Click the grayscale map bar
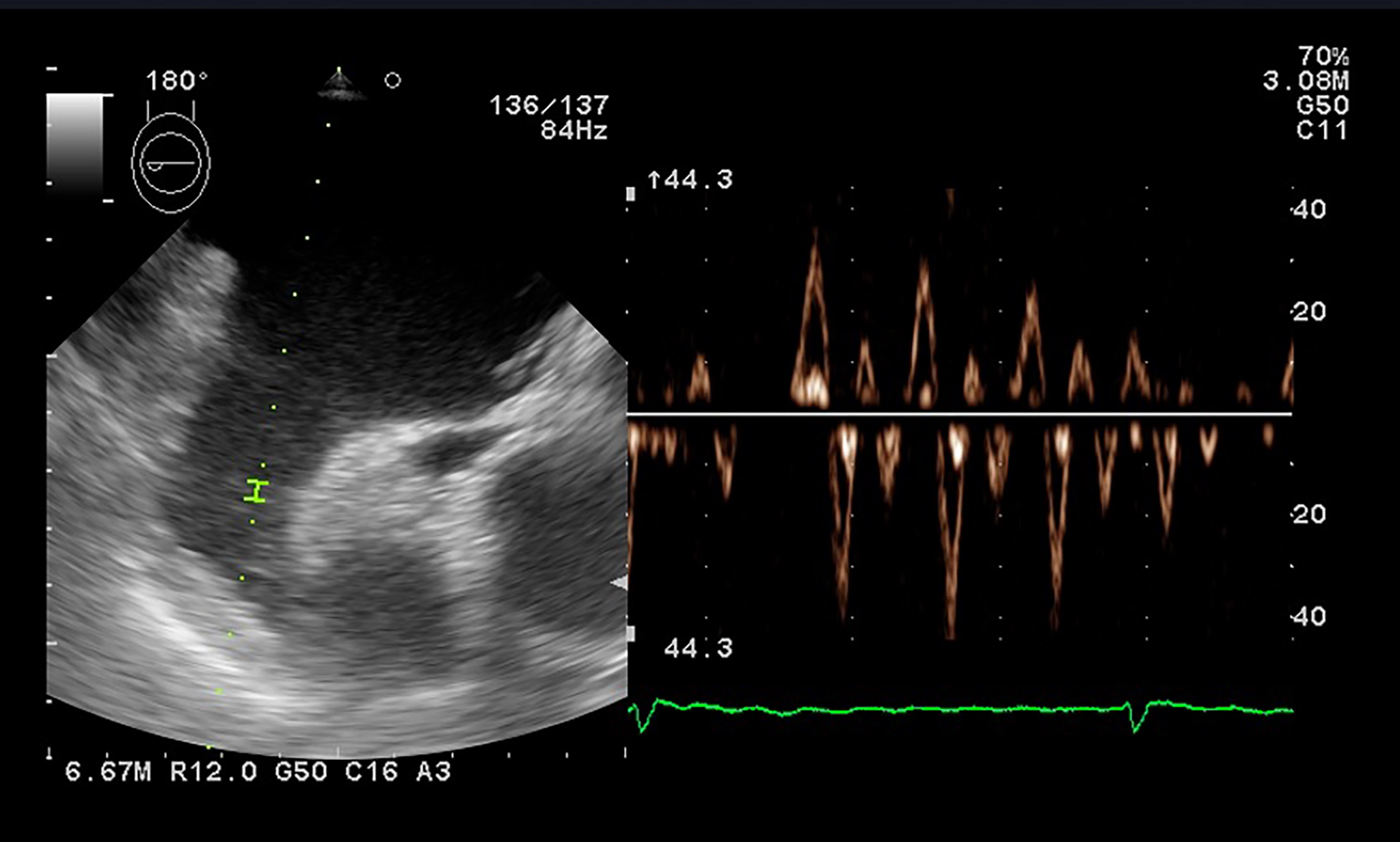 click(x=75, y=145)
